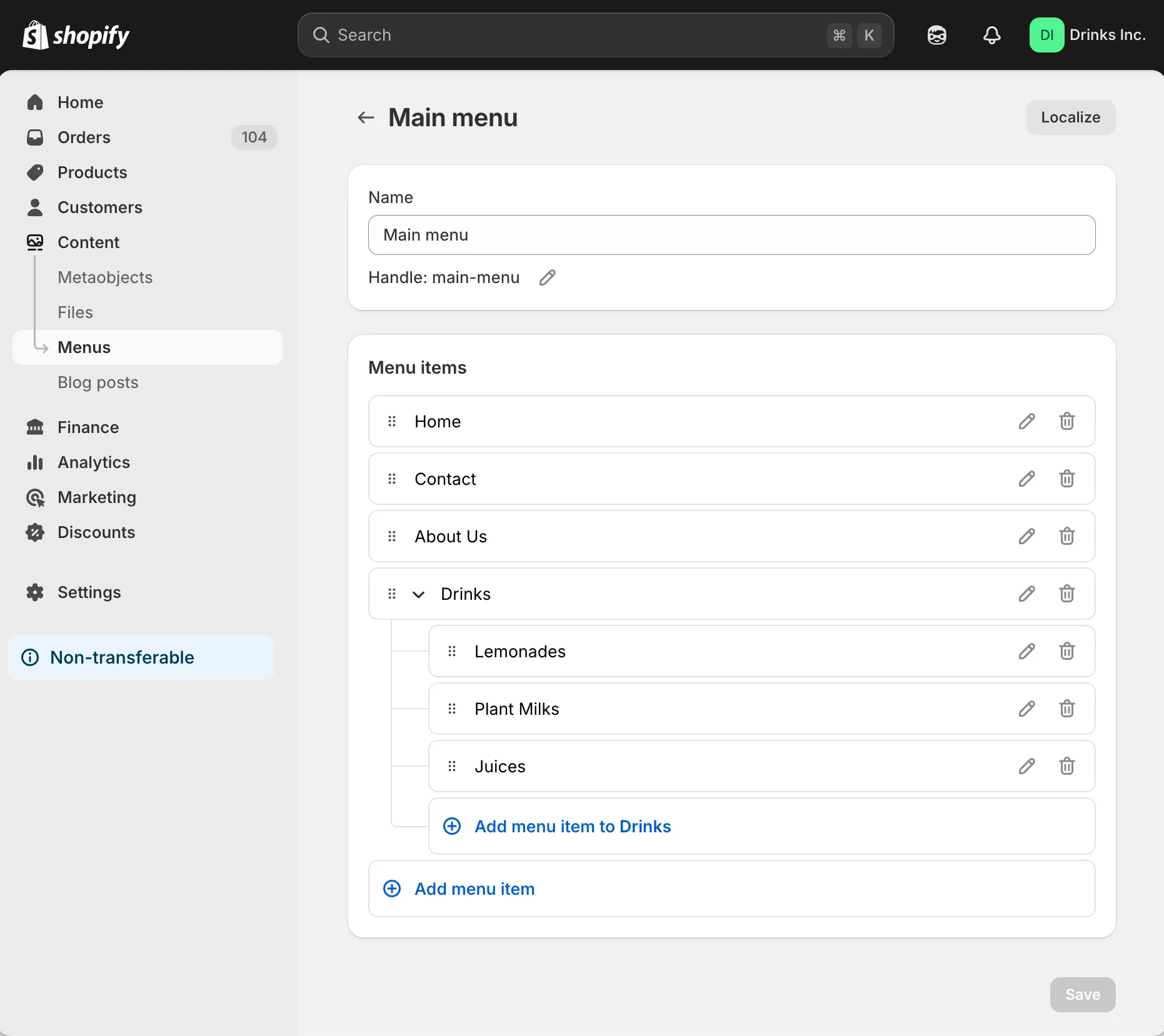Select Orders in the sidebar
Screen dimensions: 1164x1036
84,137
